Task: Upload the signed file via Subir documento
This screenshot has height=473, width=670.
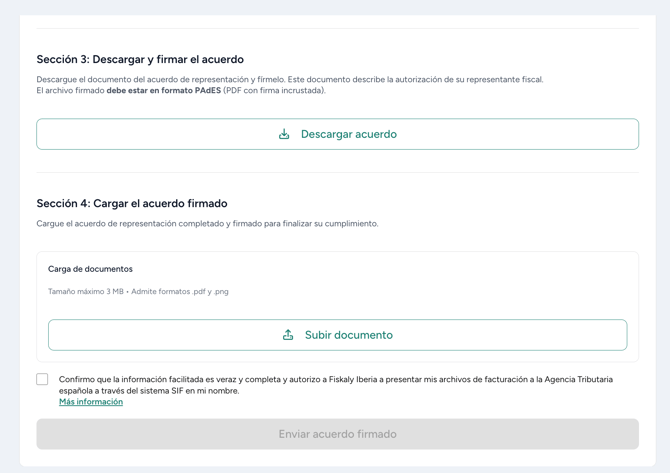Action: tap(338, 335)
